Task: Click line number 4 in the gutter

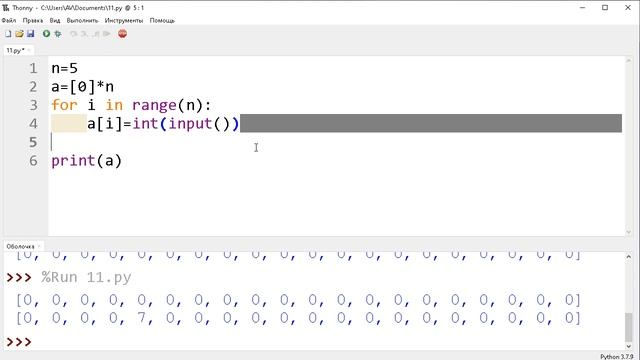Action: coord(33,123)
